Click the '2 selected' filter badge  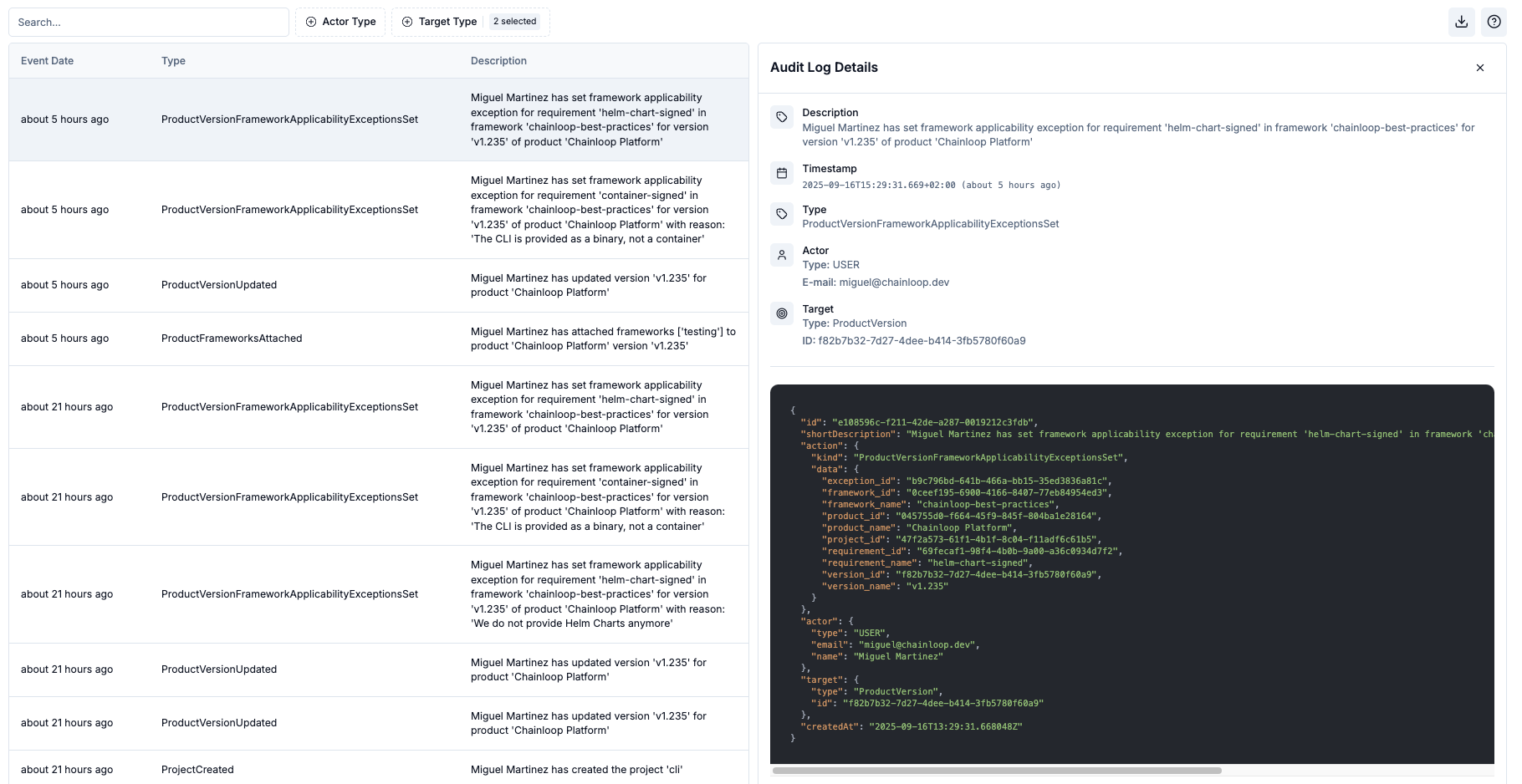[514, 22]
